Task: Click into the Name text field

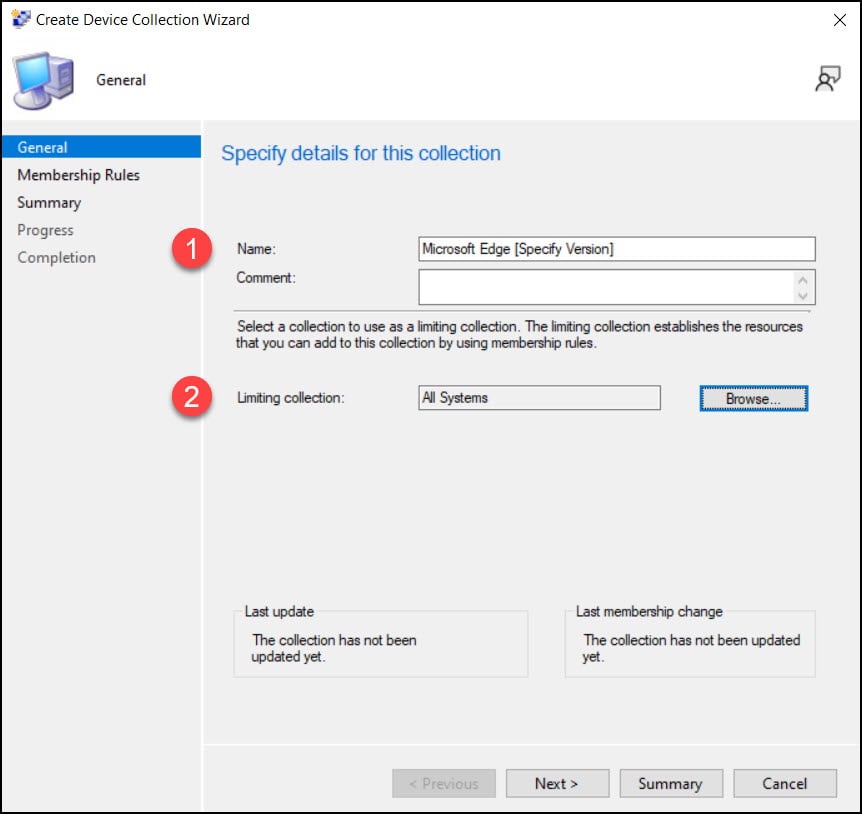Action: coord(616,249)
